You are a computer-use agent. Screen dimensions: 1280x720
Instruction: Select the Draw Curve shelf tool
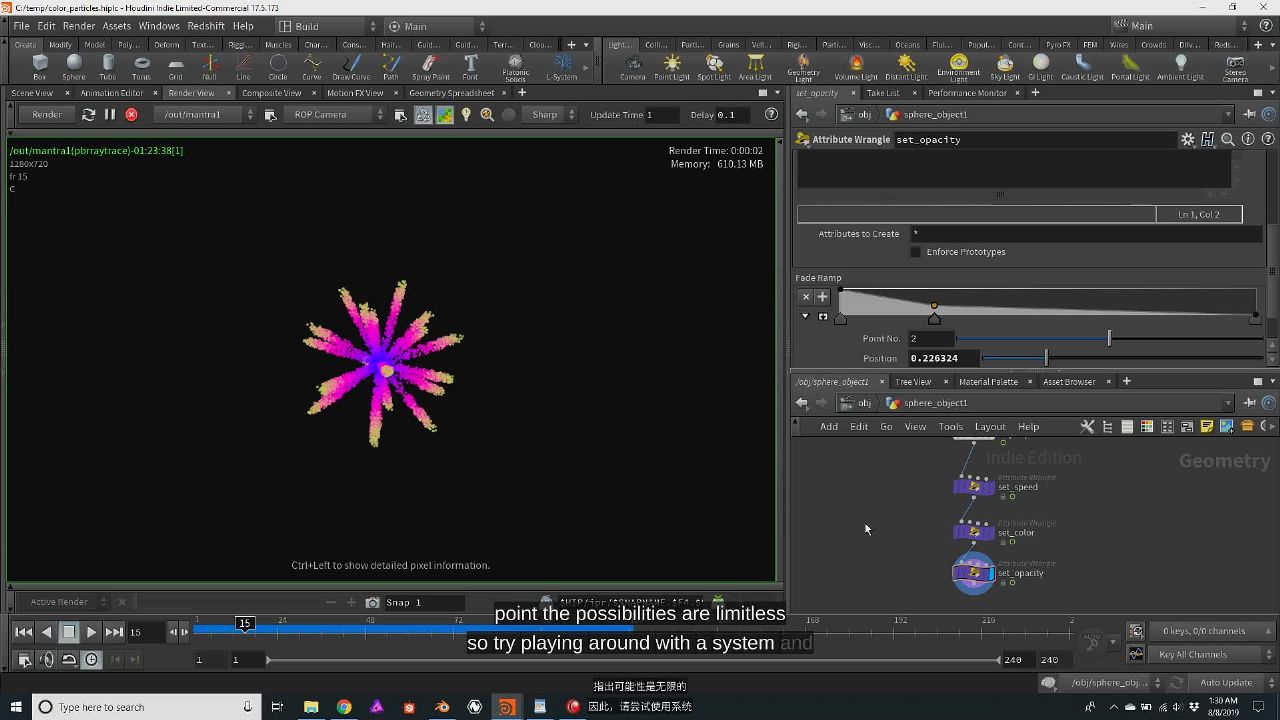pyautogui.click(x=351, y=67)
